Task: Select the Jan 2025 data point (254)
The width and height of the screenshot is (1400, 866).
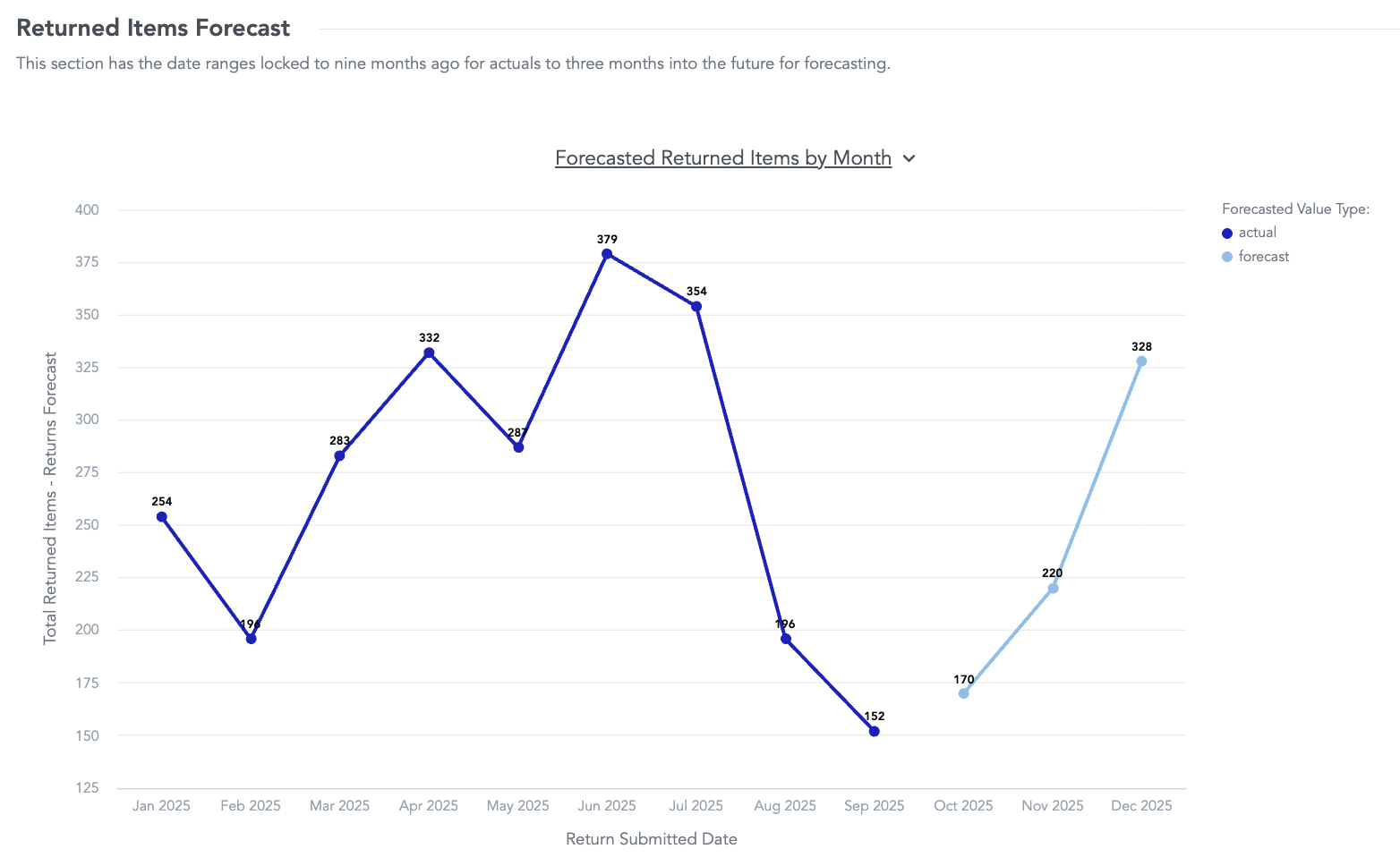Action: coord(162,517)
